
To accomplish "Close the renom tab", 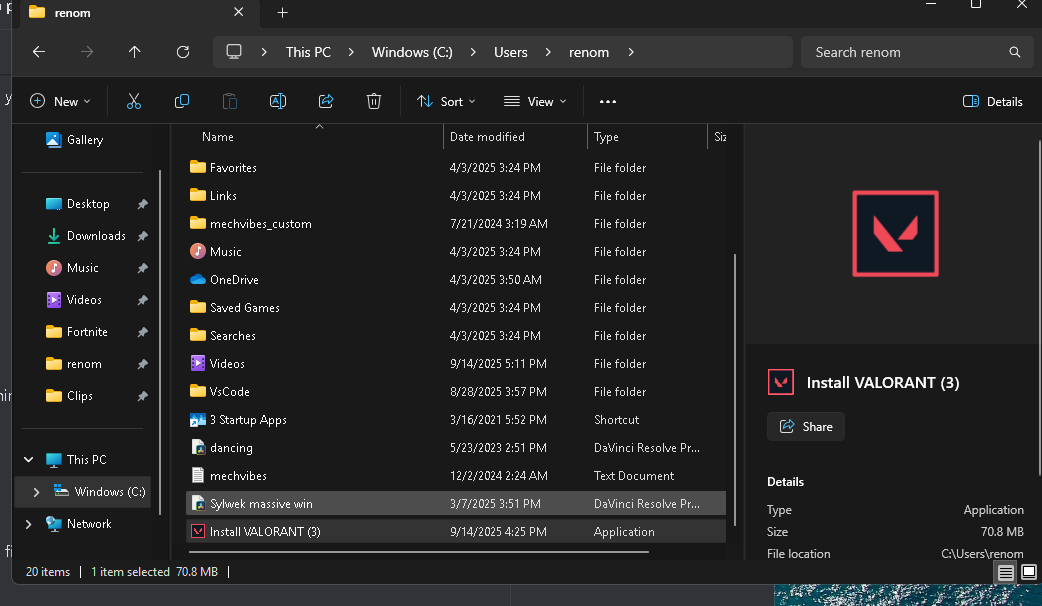I will [x=239, y=12].
